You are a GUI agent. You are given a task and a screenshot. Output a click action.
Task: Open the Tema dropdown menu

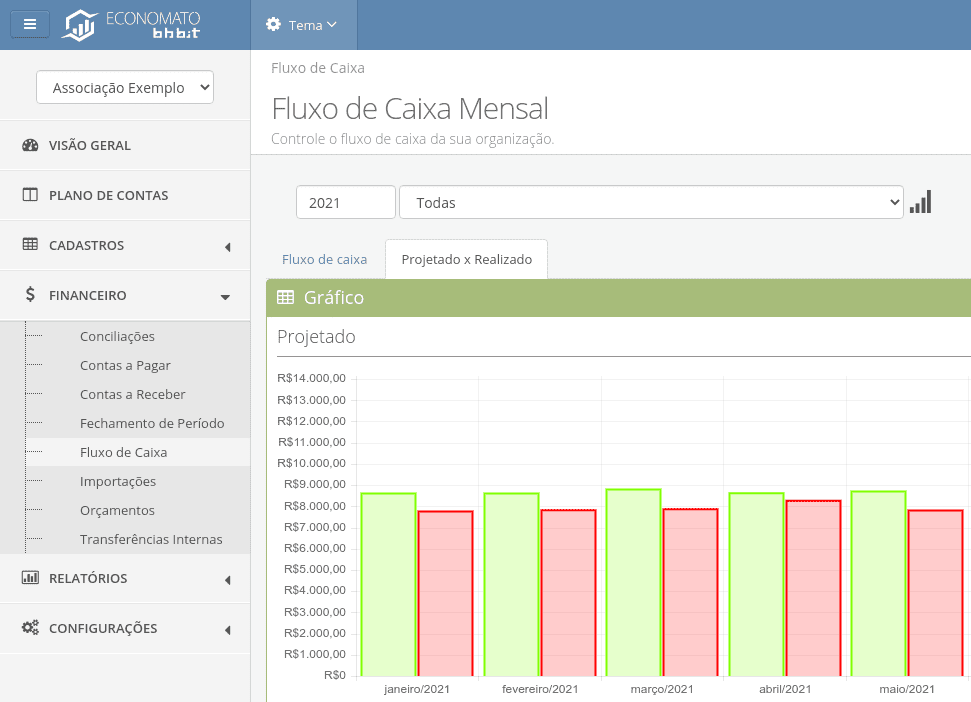click(x=303, y=25)
